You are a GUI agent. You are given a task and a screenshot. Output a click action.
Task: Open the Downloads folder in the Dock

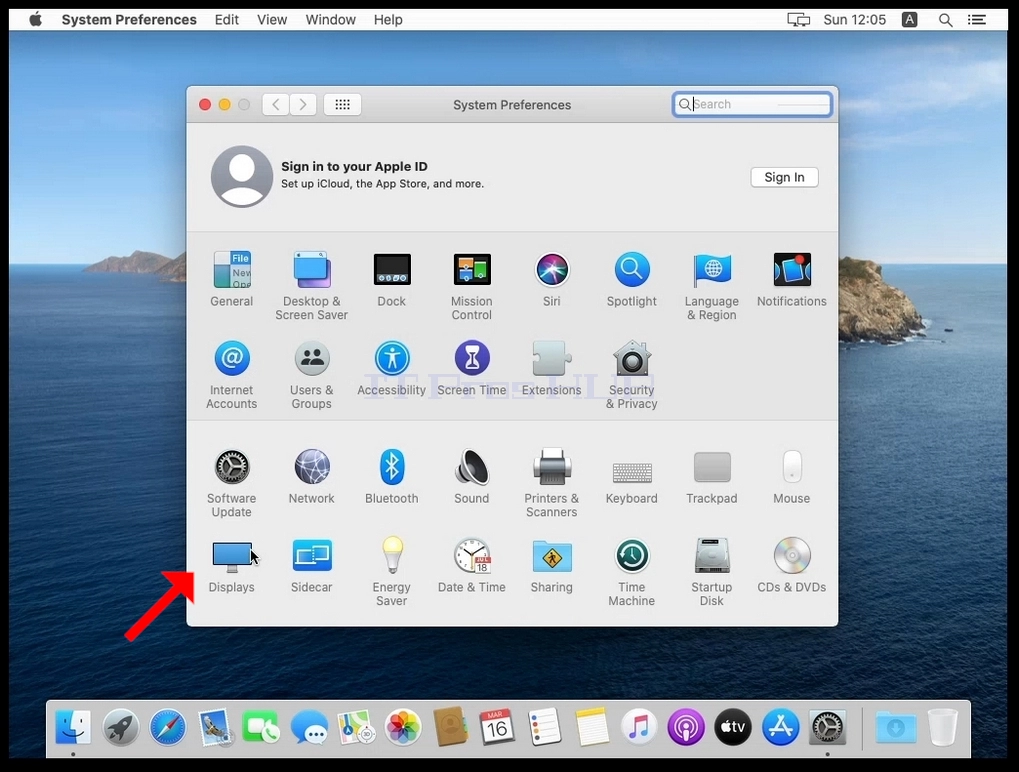[x=896, y=727]
